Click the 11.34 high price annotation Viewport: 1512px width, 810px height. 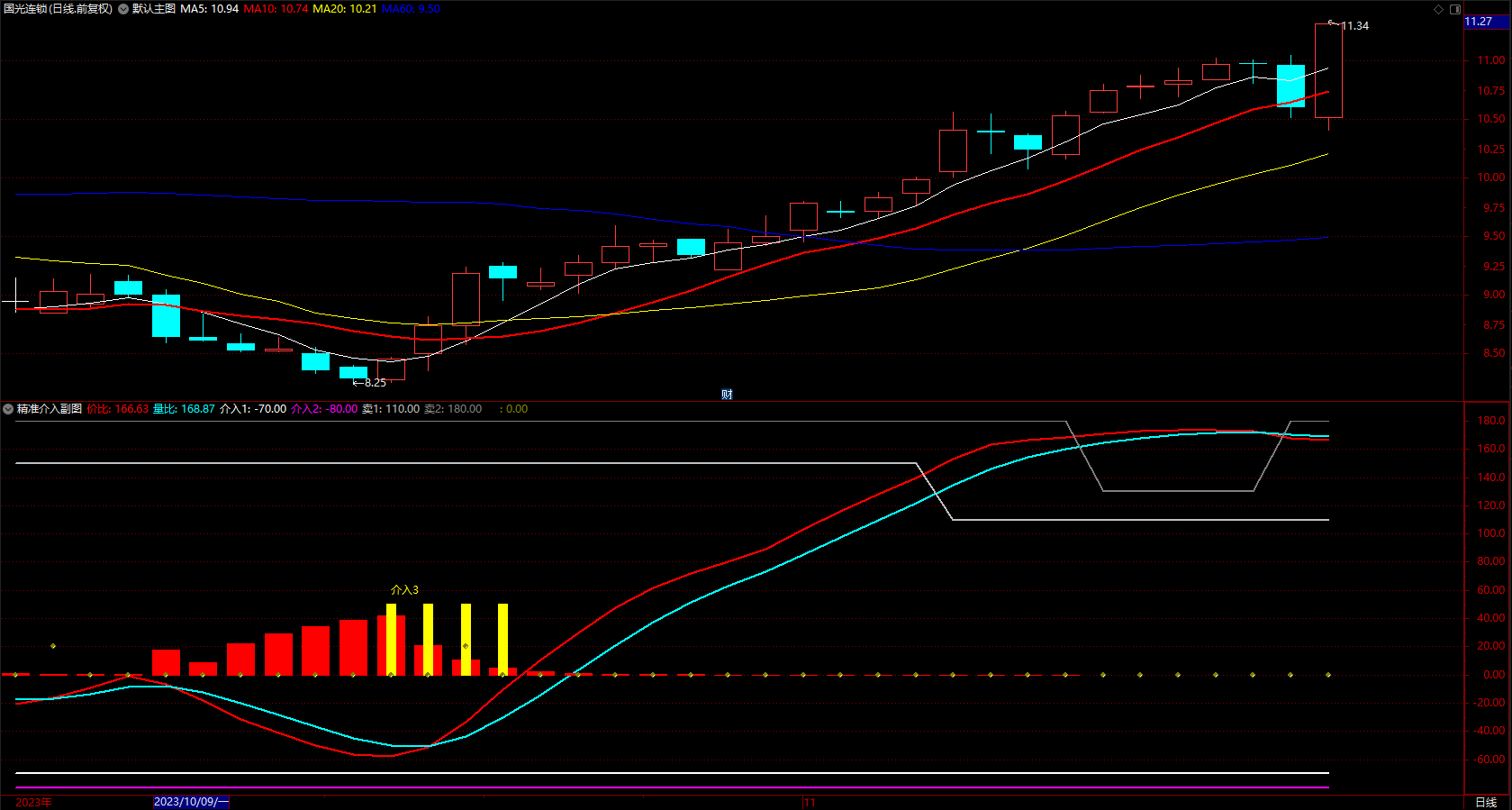point(1354,26)
